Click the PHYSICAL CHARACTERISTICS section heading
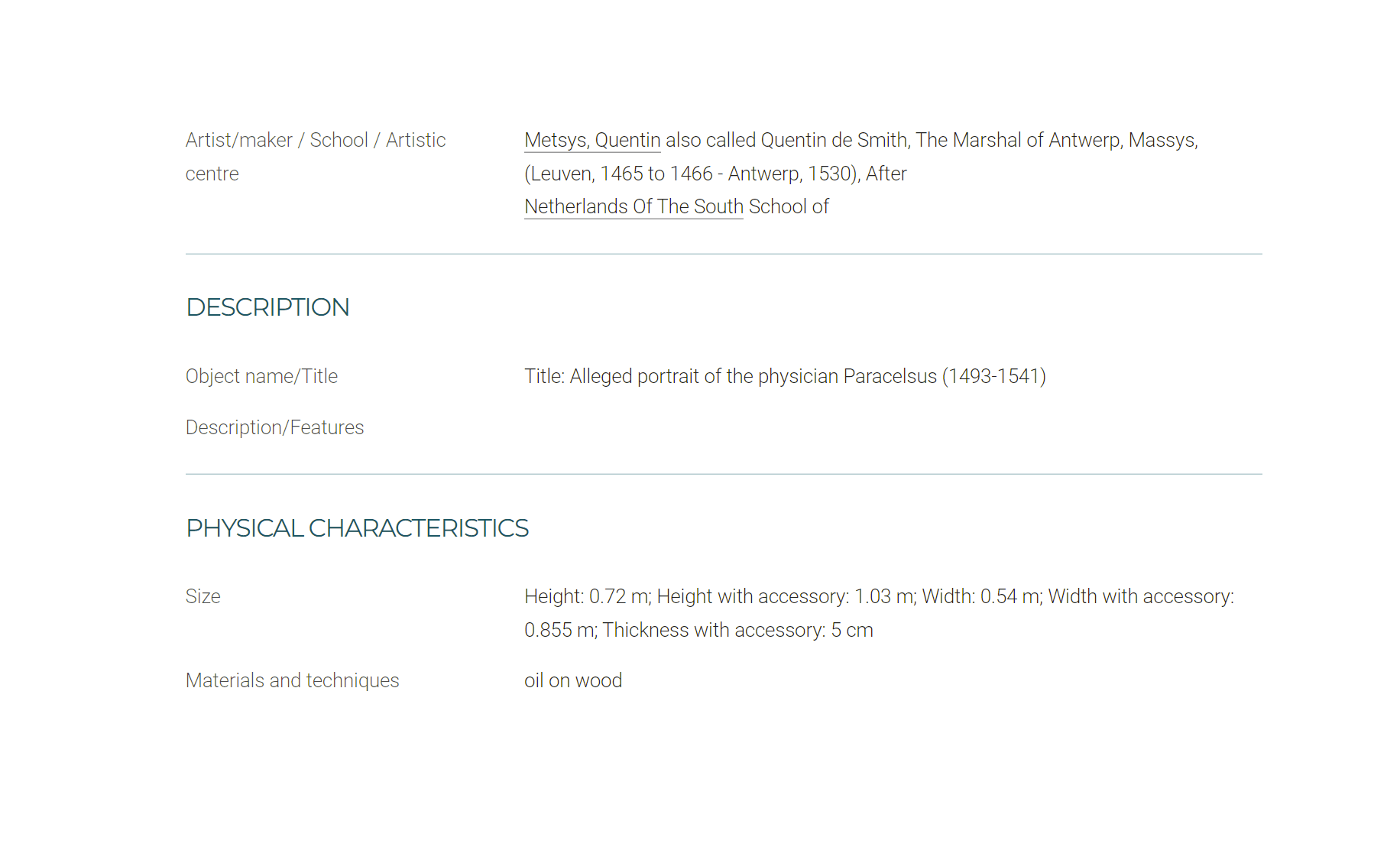The image size is (1400, 847). 357,528
